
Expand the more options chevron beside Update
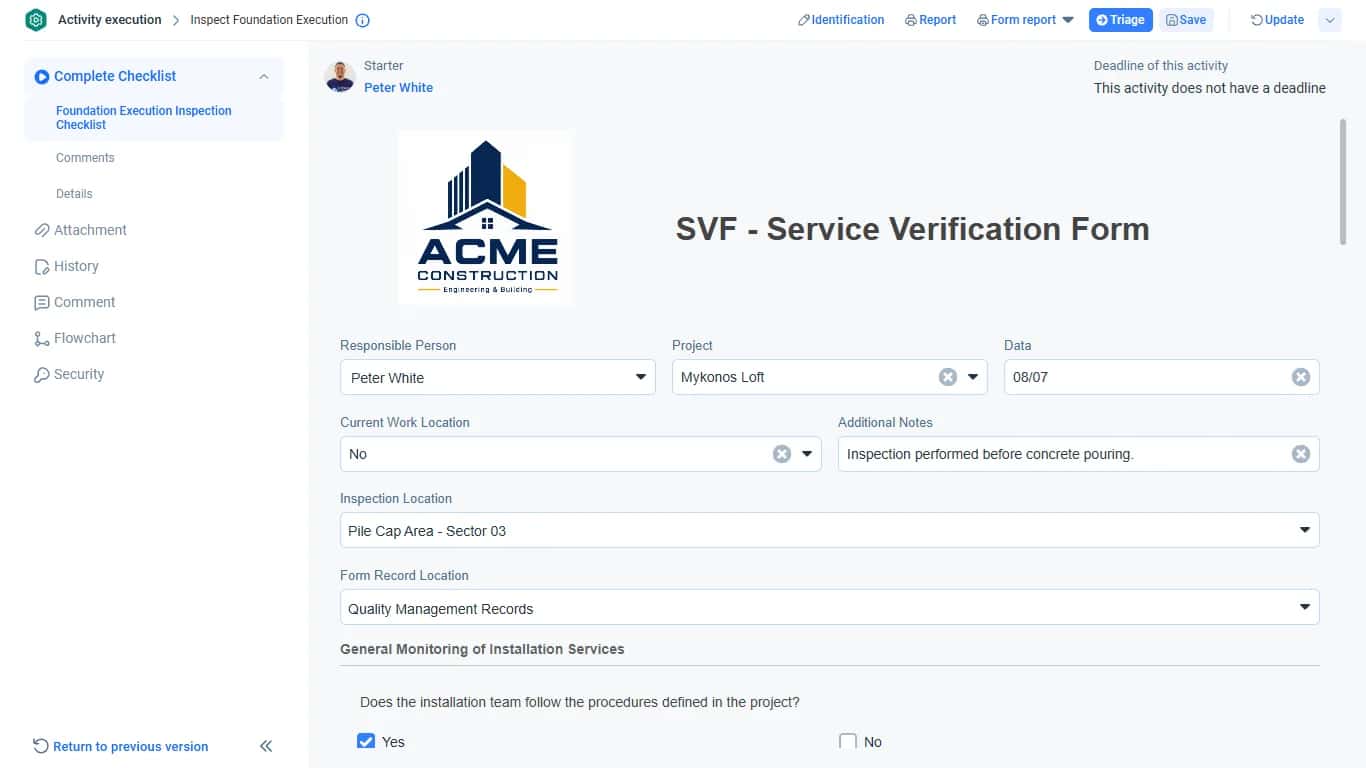1330,20
